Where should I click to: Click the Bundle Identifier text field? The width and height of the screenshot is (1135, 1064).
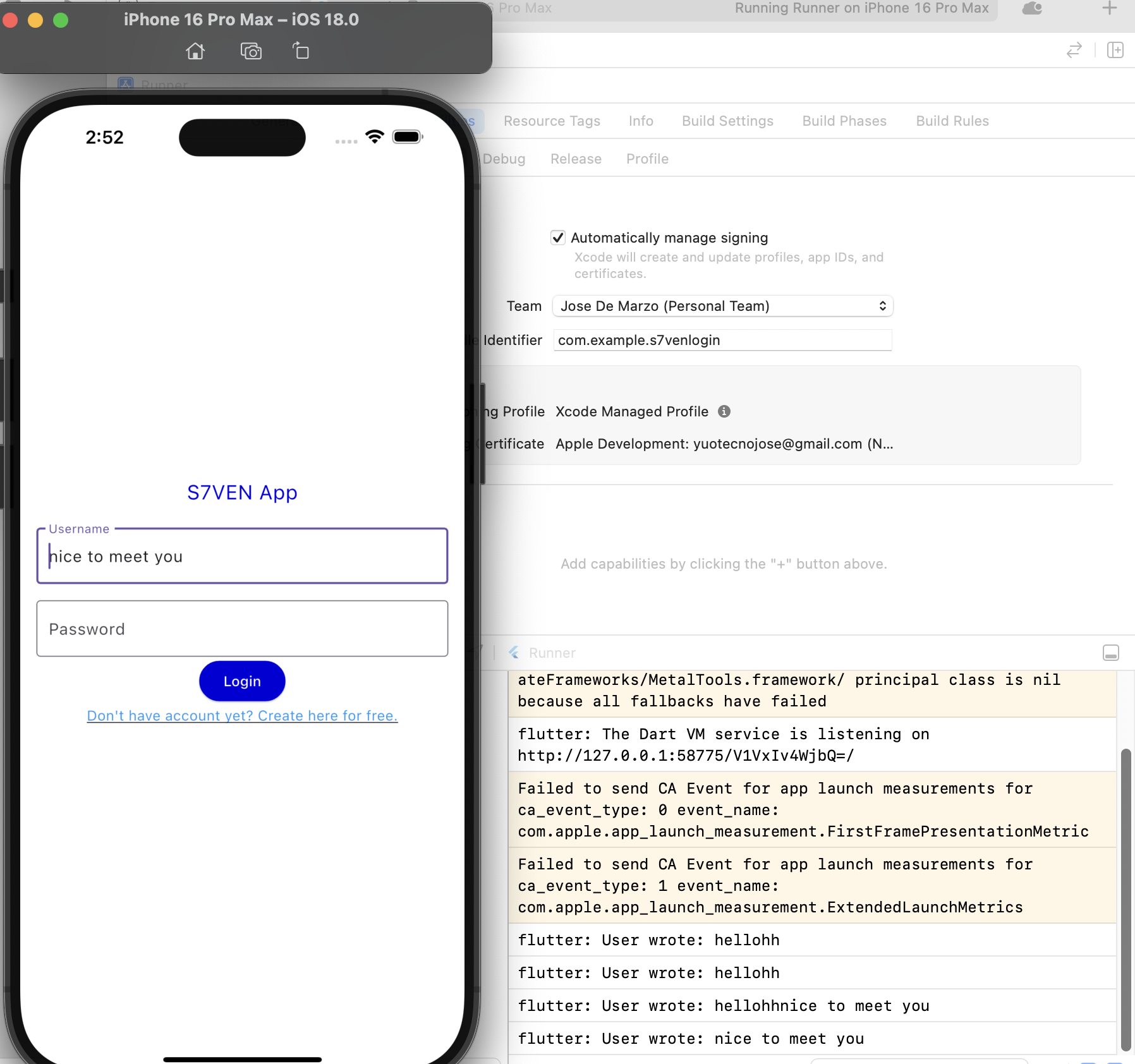[722, 340]
